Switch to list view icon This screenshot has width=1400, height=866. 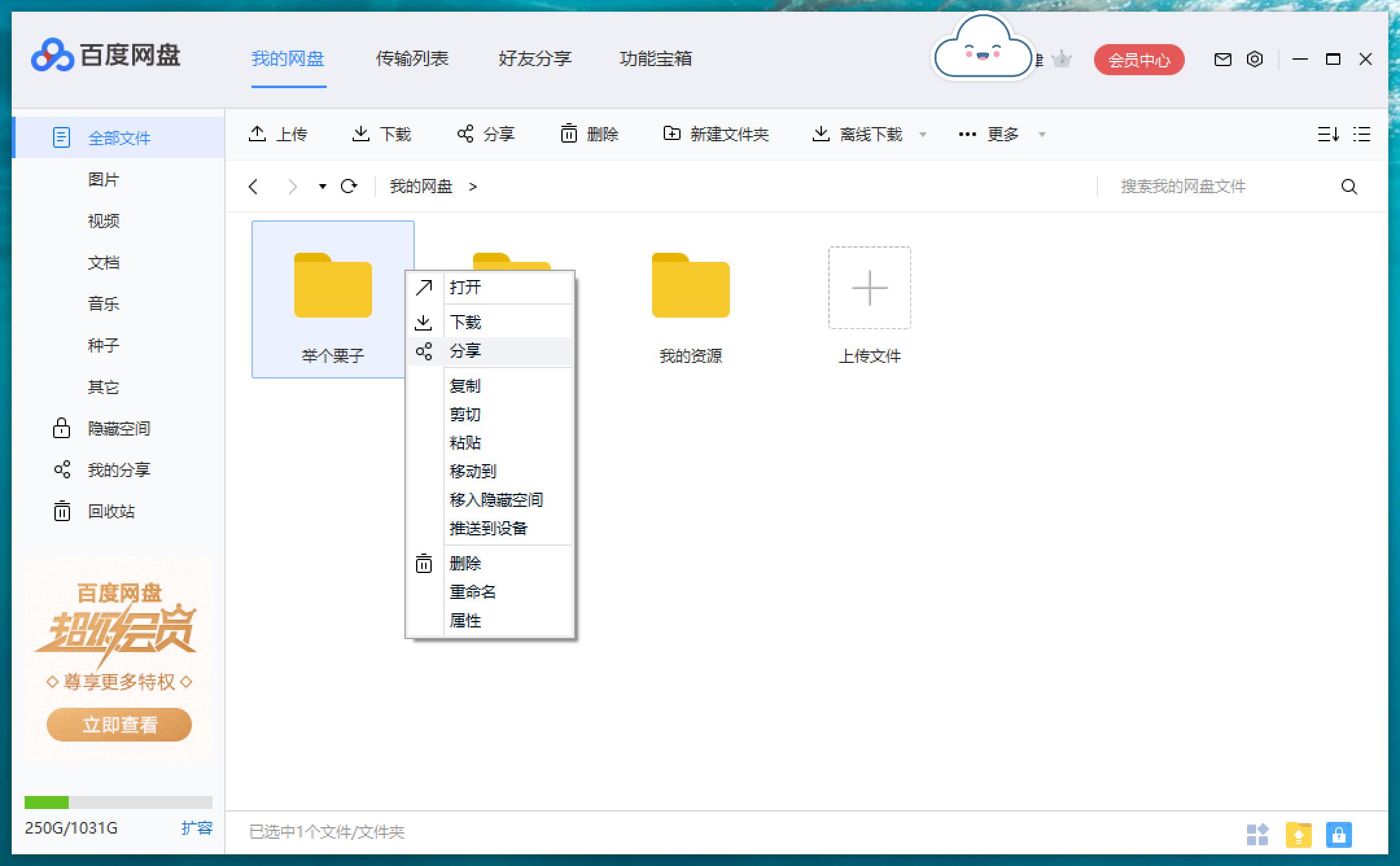(1362, 134)
